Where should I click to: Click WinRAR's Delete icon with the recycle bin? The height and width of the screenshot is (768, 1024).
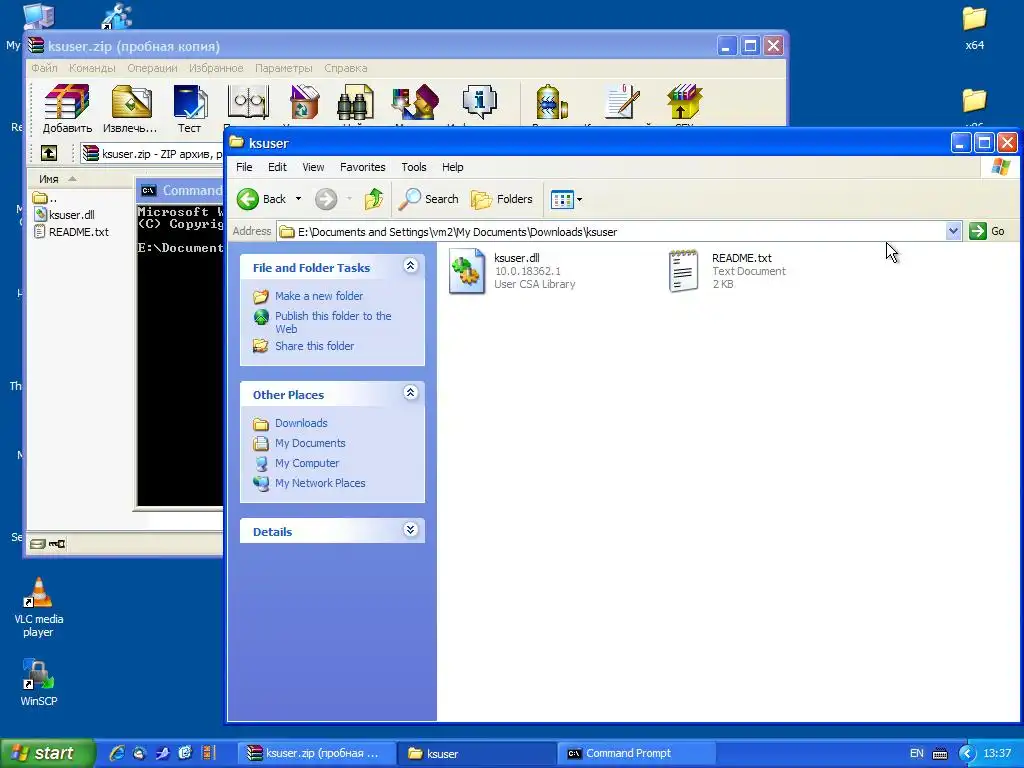(x=304, y=104)
